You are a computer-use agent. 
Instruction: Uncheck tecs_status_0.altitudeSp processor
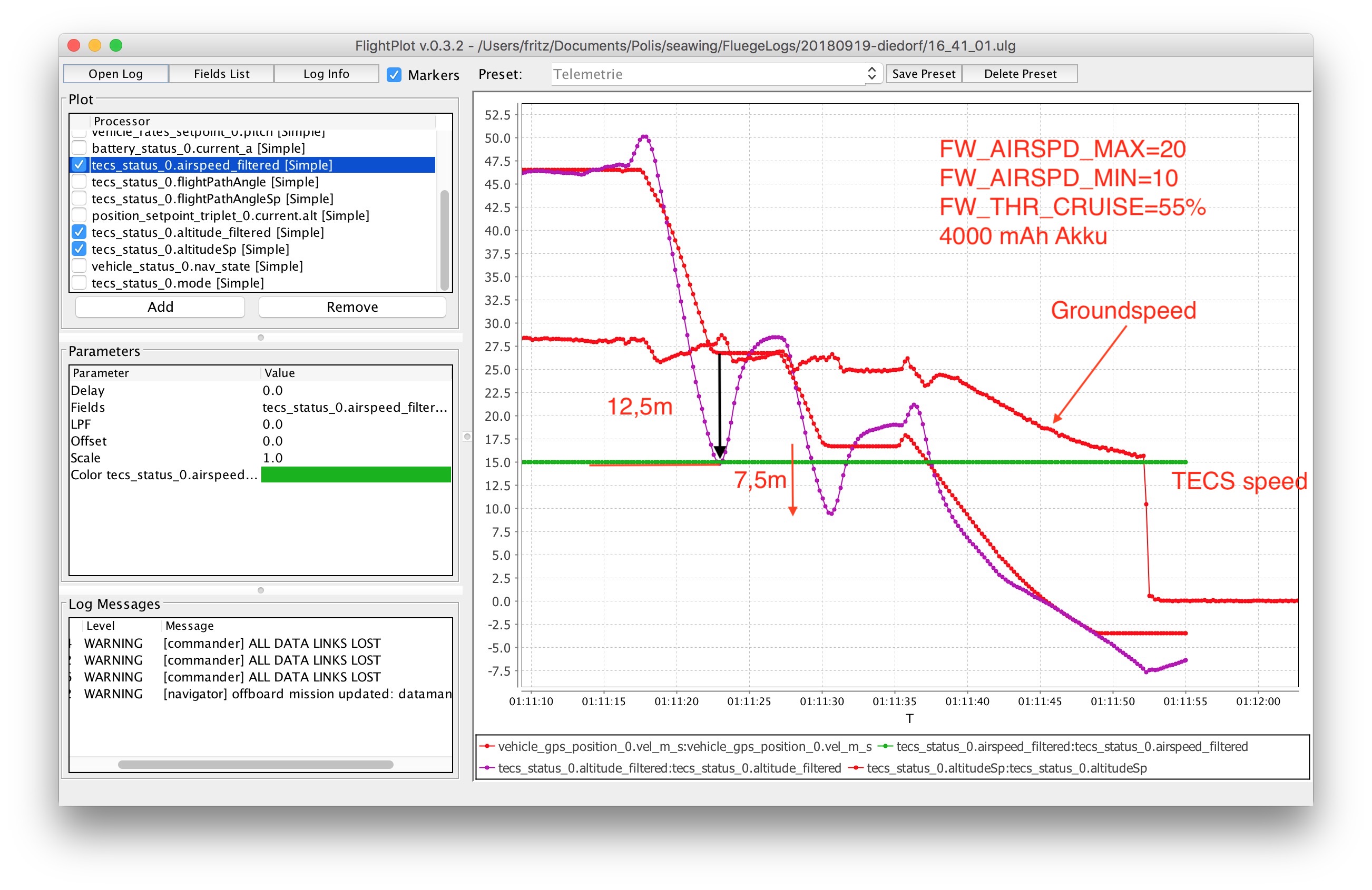80,249
